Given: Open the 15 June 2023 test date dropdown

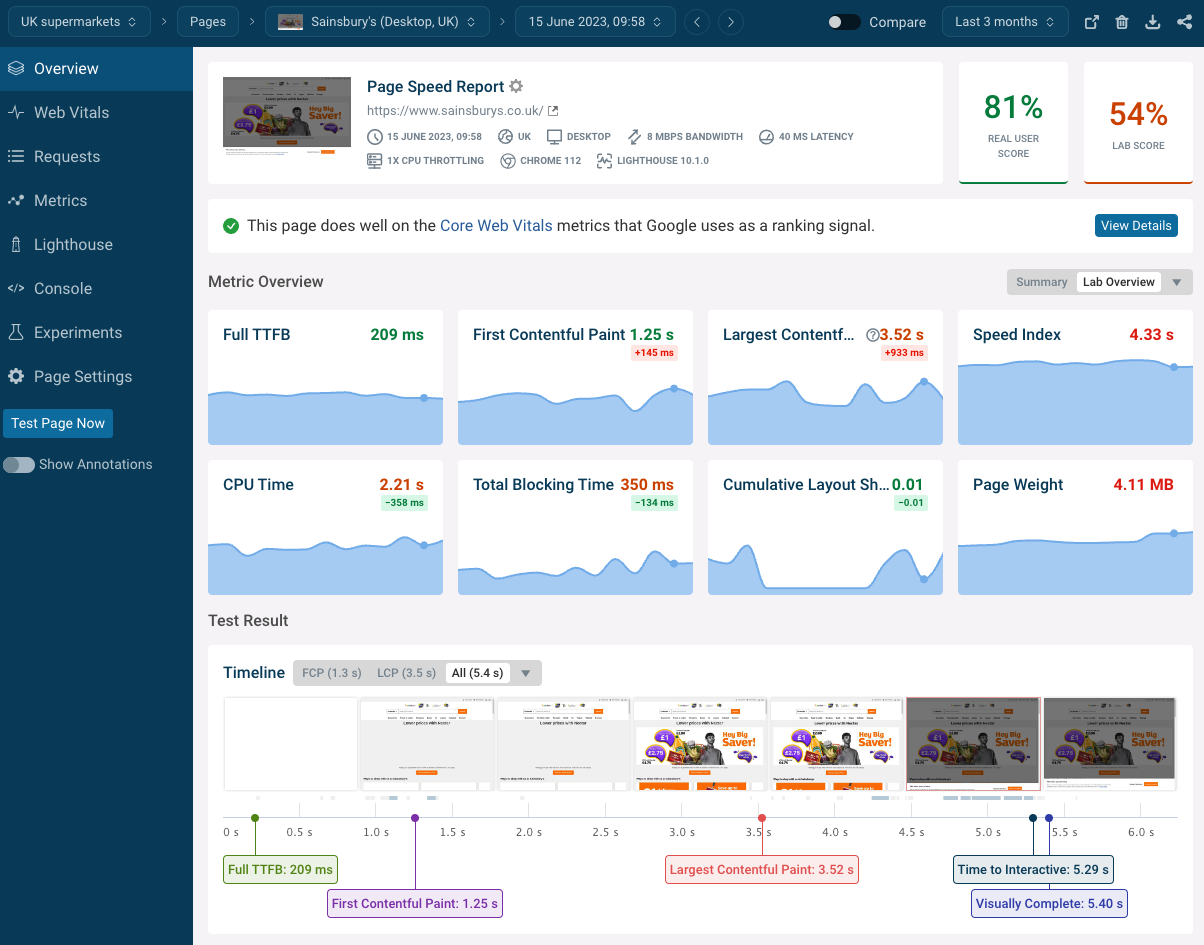Looking at the screenshot, I should pos(595,22).
